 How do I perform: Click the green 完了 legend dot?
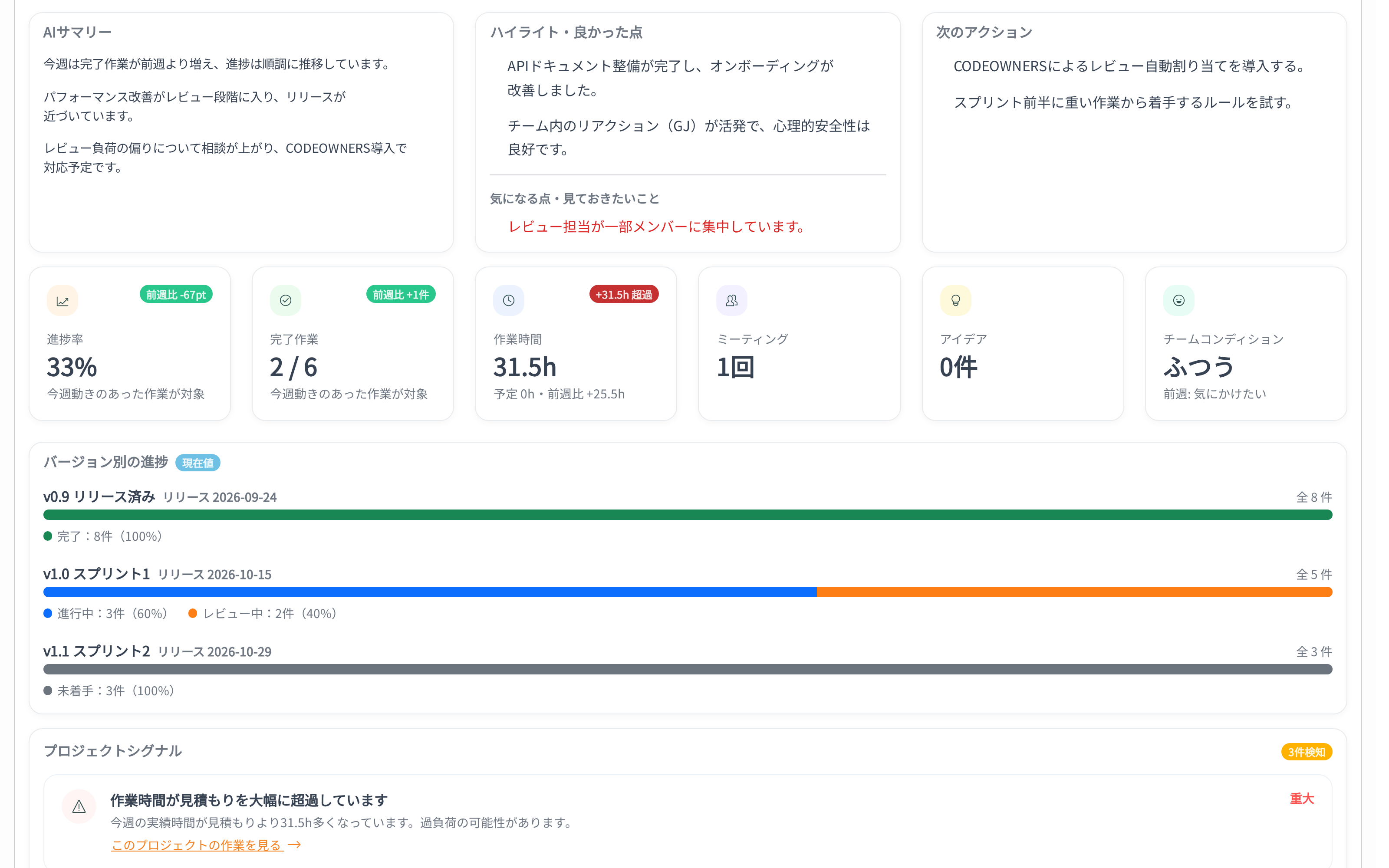point(48,536)
